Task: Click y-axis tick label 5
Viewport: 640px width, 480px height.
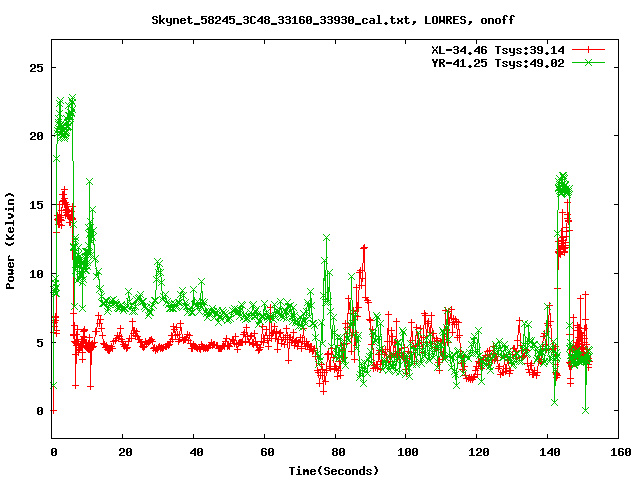Action: [40, 342]
